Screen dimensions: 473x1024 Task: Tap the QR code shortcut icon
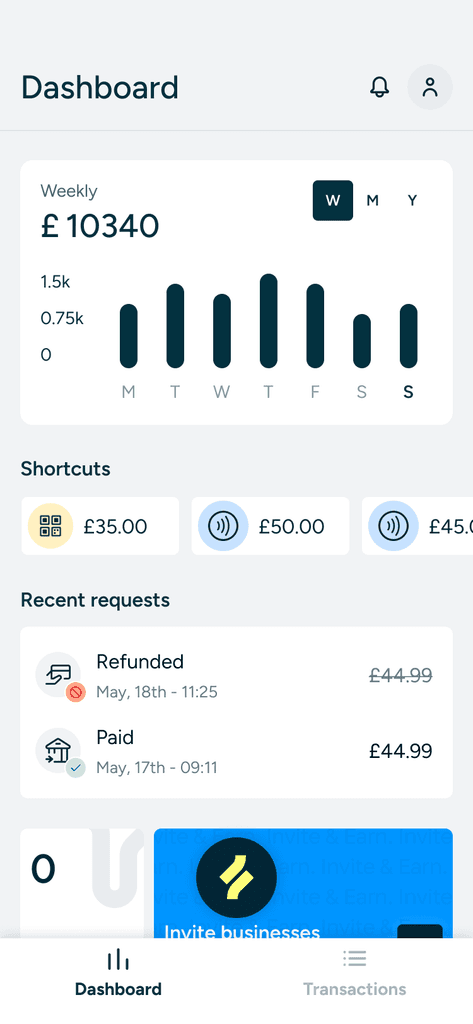click(x=50, y=526)
